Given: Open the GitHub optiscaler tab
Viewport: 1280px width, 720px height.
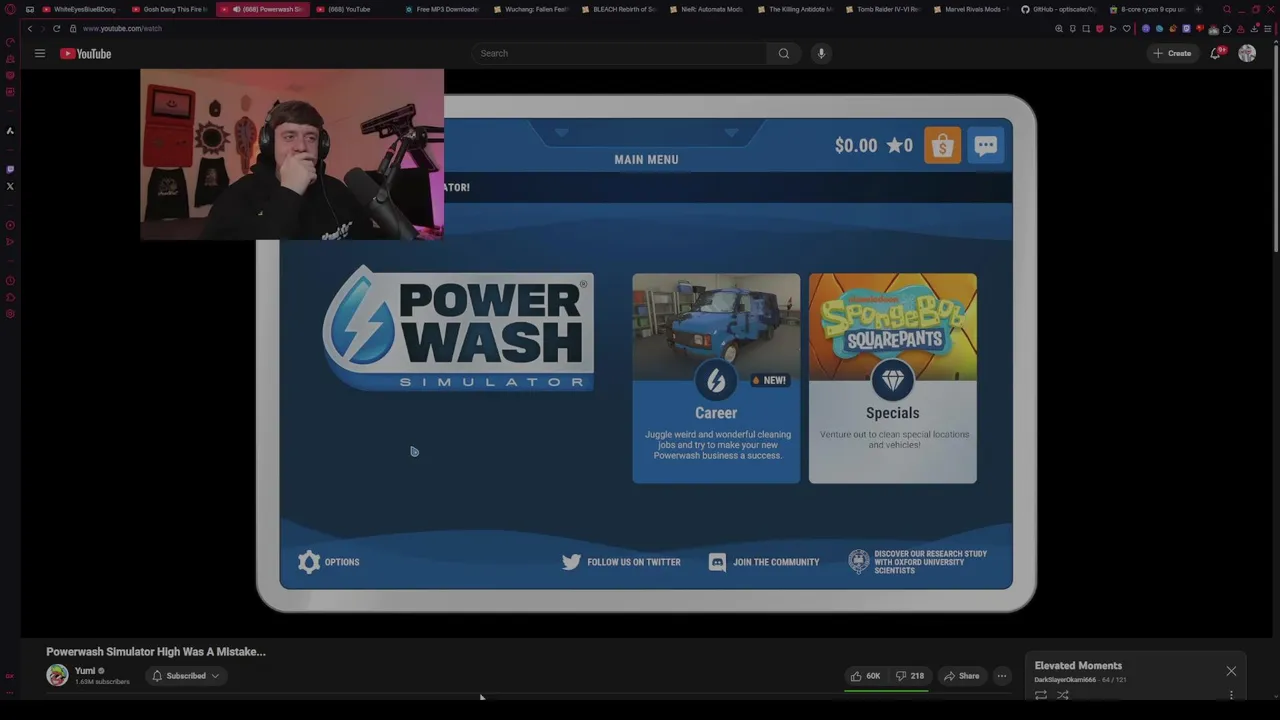Looking at the screenshot, I should click(1060, 9).
